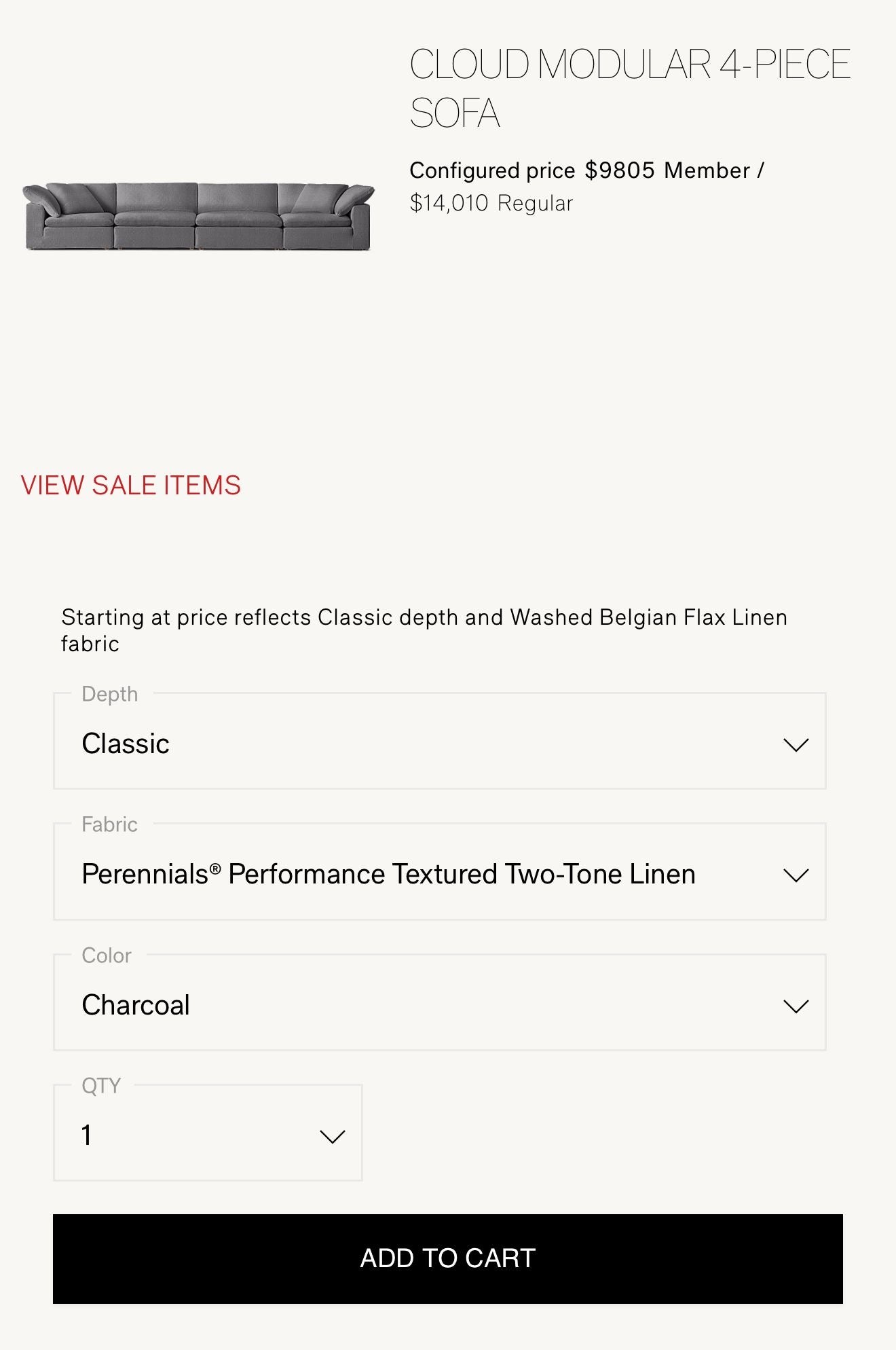Click the Configured price text
Screen dimensions: 896x1350
point(492,170)
